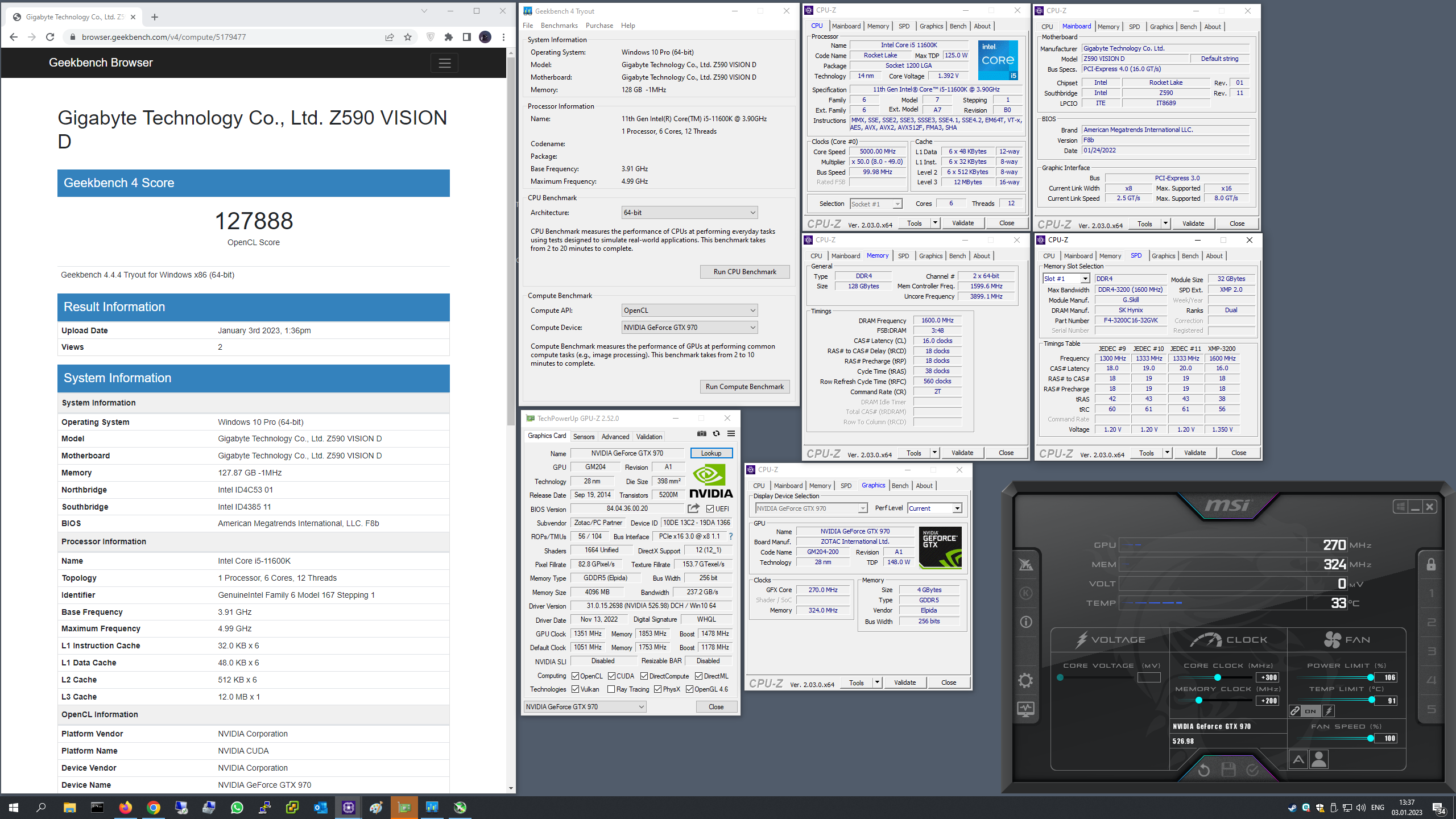Toggle Afterburner power/temp link ON button
Viewport: 1456px width, 819px height.
[x=1310, y=711]
